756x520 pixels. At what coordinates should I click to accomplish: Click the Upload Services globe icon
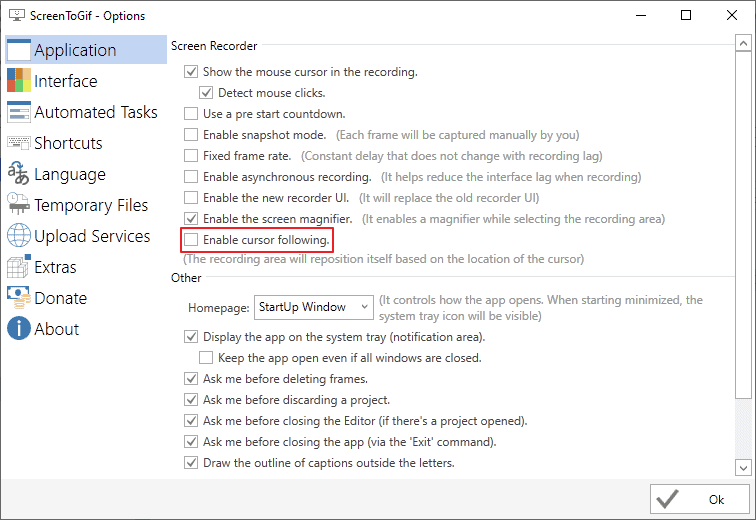[19, 236]
